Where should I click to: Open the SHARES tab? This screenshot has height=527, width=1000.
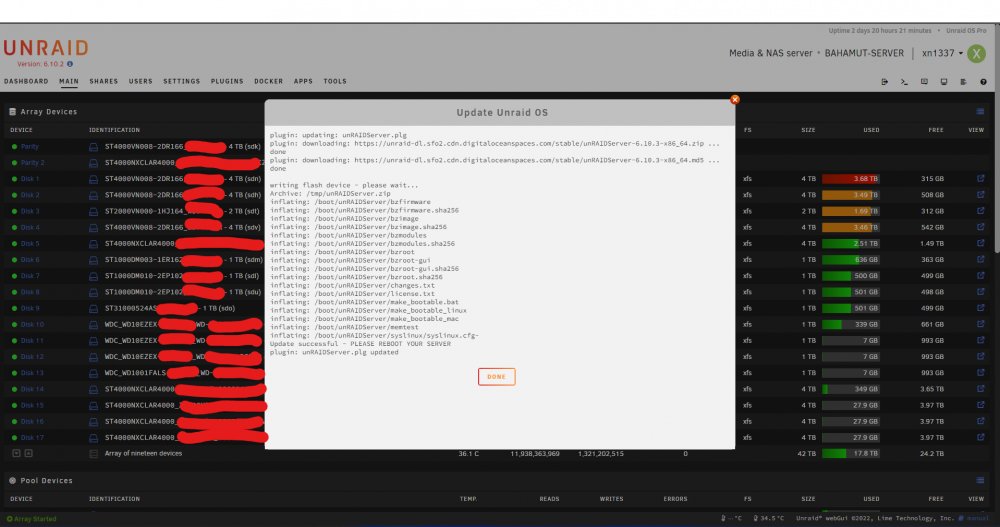coord(103,82)
